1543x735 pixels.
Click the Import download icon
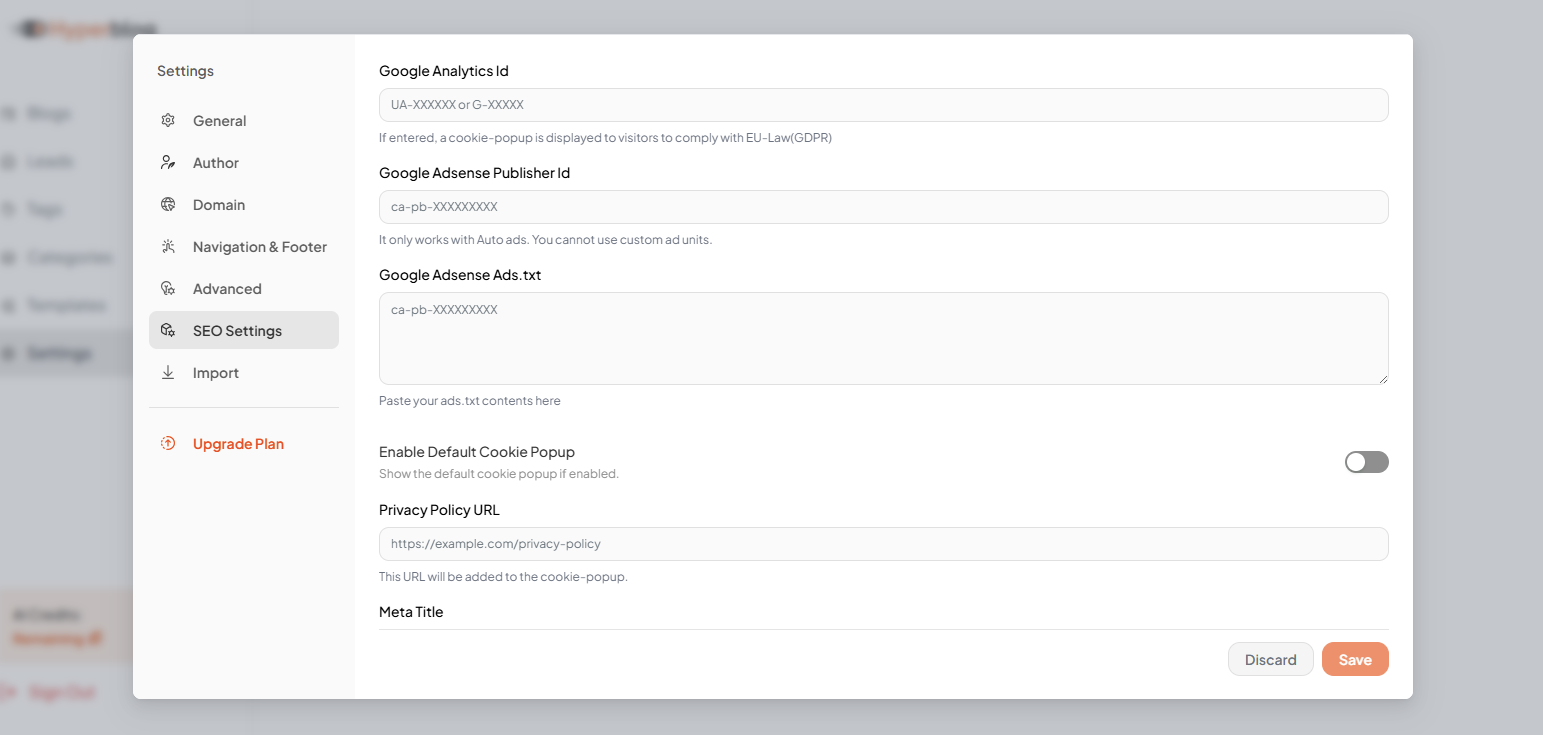coord(168,372)
